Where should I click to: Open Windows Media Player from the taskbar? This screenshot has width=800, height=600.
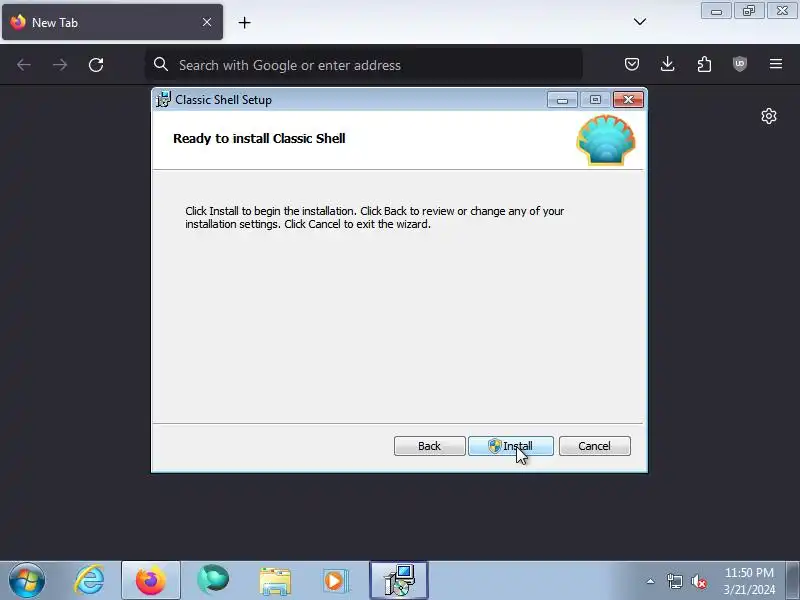click(336, 581)
